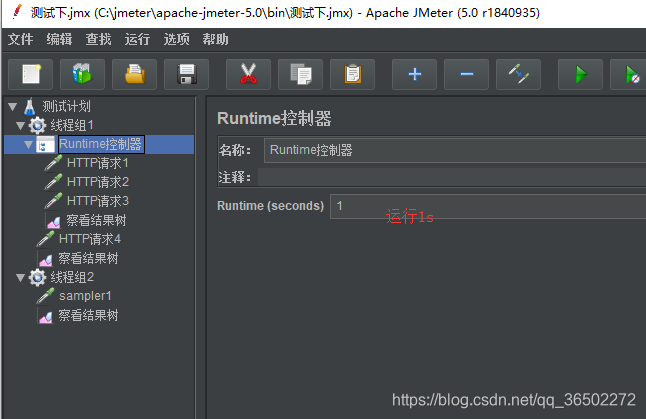Copy element using the Copy icon
The height and width of the screenshot is (419, 646).
coord(300,74)
